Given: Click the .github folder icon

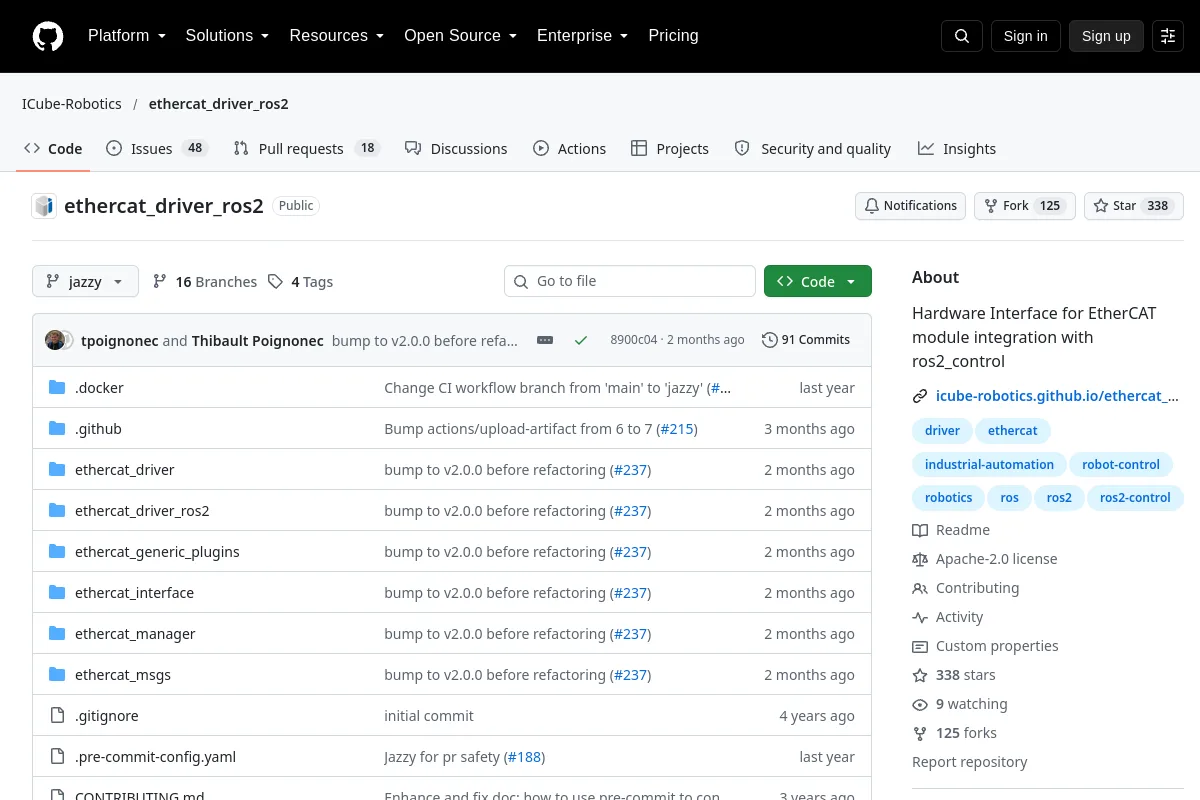Looking at the screenshot, I should pyautogui.click(x=57, y=429).
